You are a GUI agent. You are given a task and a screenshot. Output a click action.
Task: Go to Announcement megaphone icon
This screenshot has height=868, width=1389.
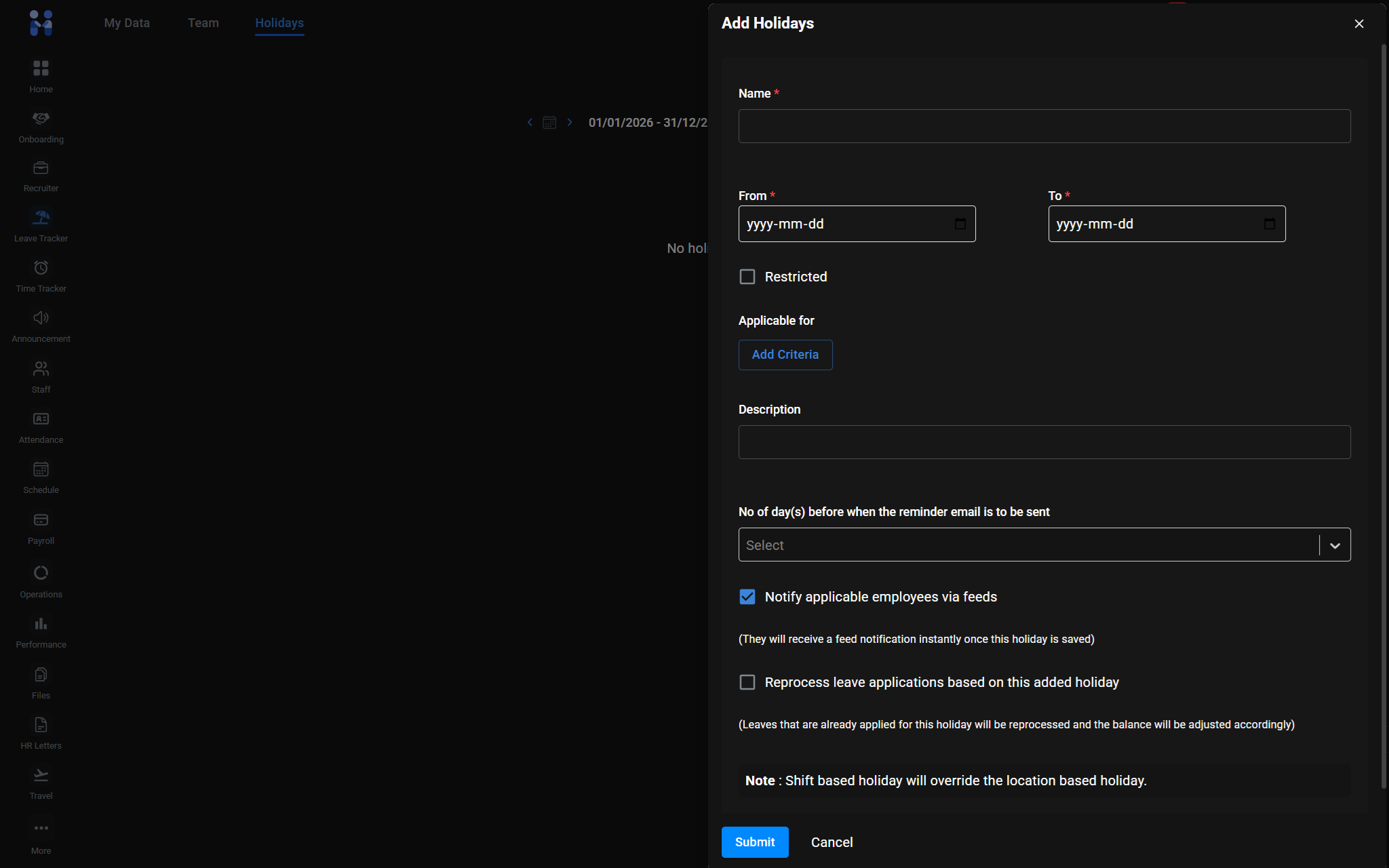pyautogui.click(x=41, y=319)
